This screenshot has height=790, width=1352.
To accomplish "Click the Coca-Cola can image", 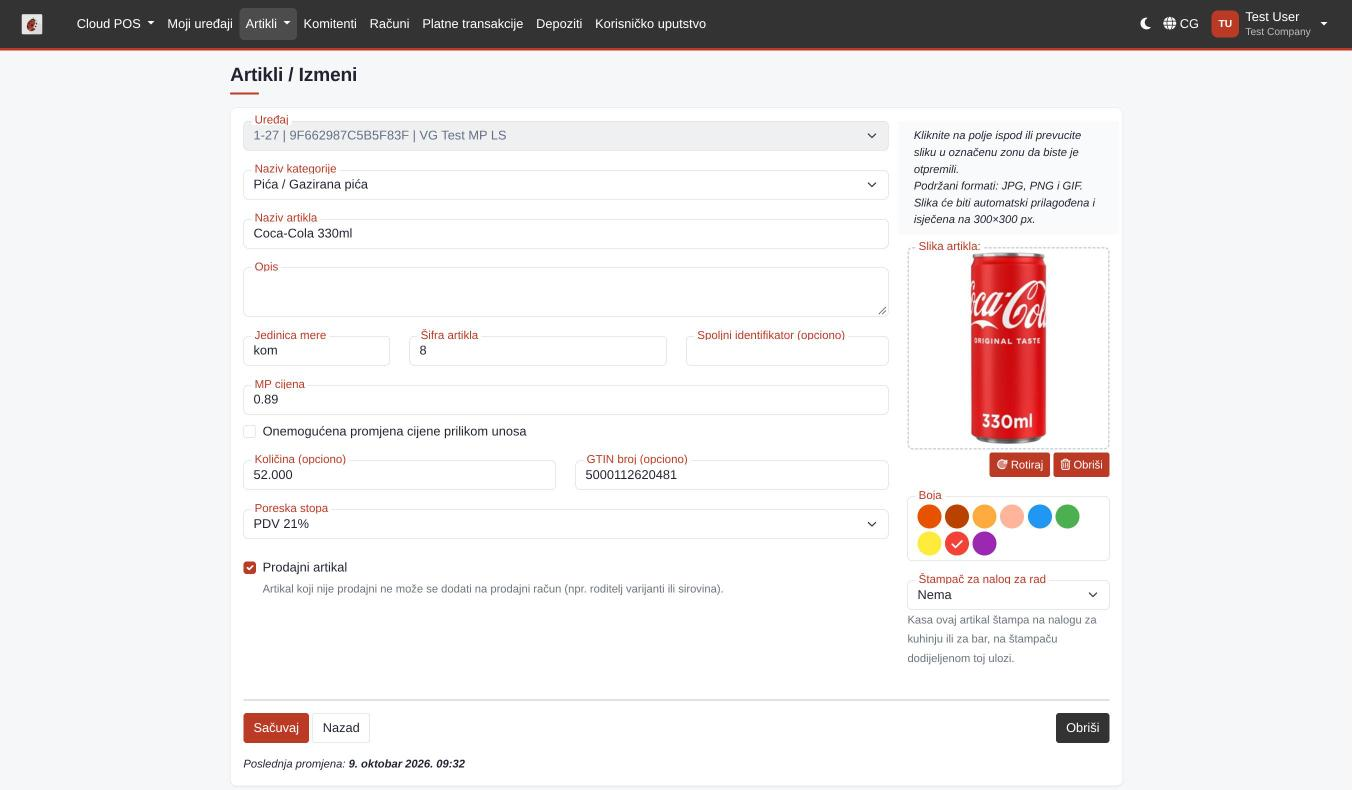I will pos(1008,348).
